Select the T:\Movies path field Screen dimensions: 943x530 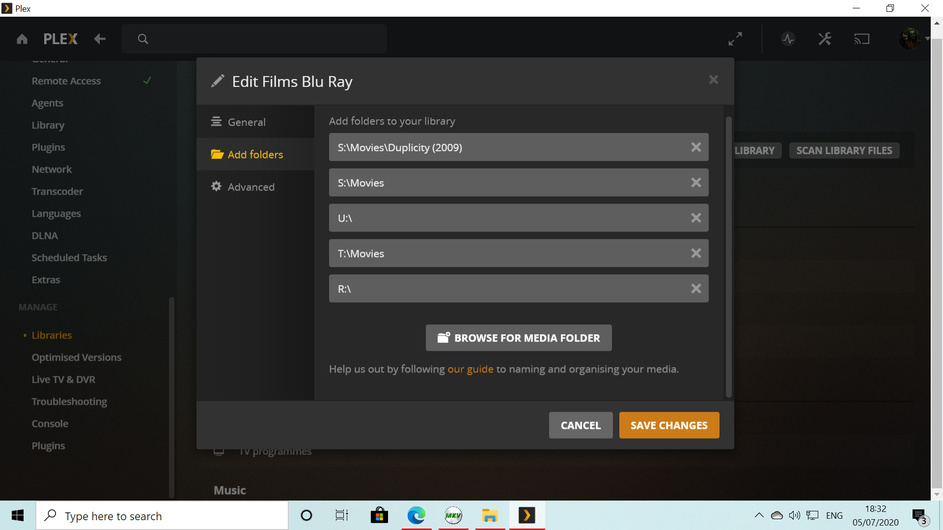(518, 253)
